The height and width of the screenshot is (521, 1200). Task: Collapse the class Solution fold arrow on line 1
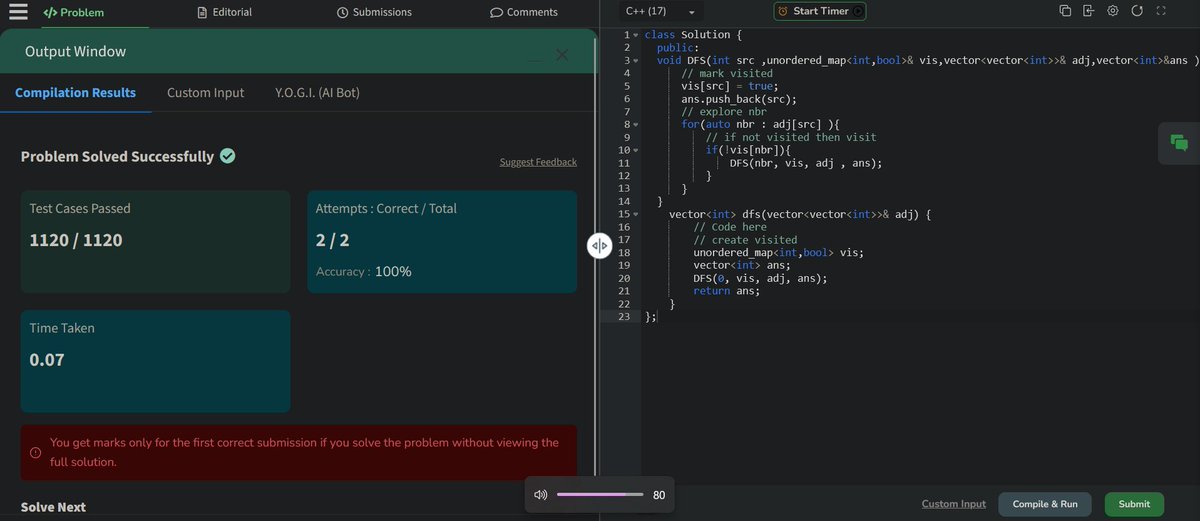636,36
